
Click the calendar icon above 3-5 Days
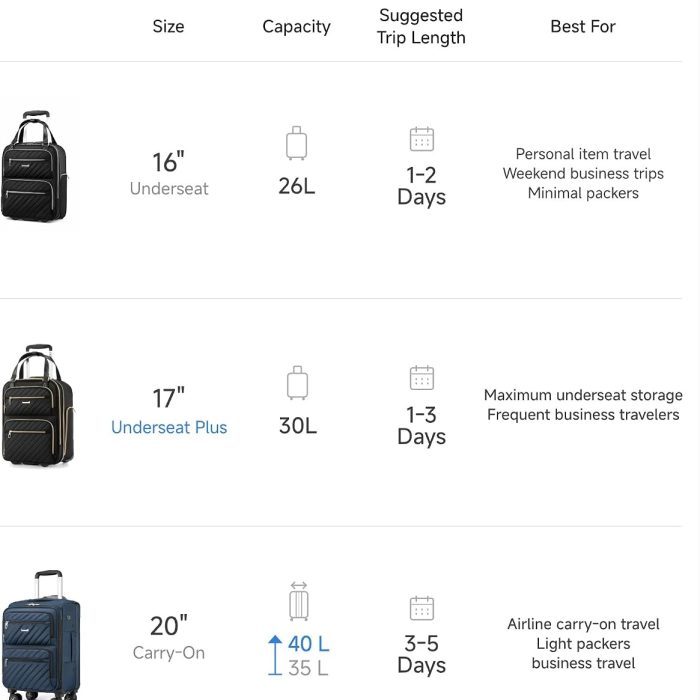click(x=421, y=608)
